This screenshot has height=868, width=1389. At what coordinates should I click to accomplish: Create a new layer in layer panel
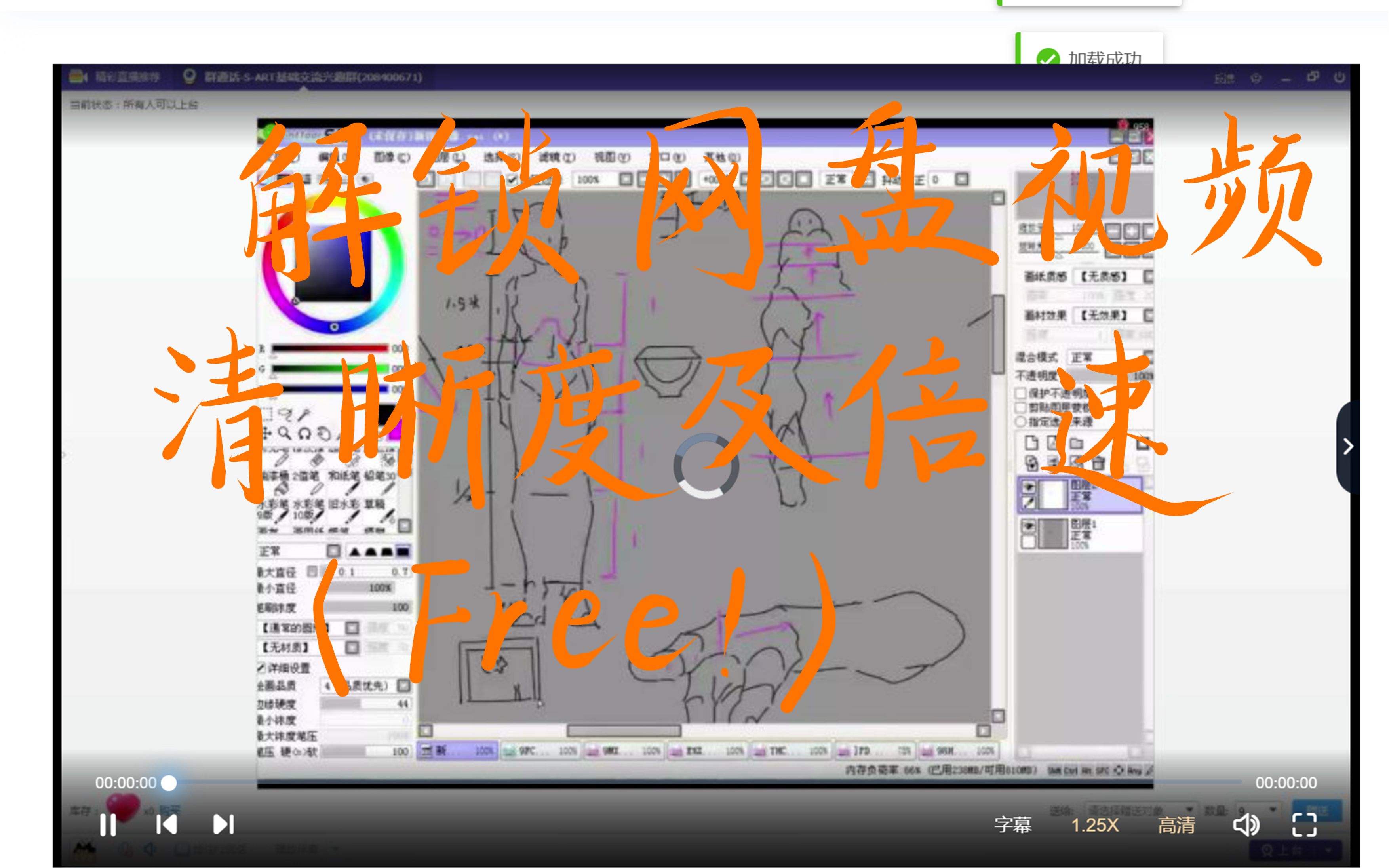tap(1031, 442)
